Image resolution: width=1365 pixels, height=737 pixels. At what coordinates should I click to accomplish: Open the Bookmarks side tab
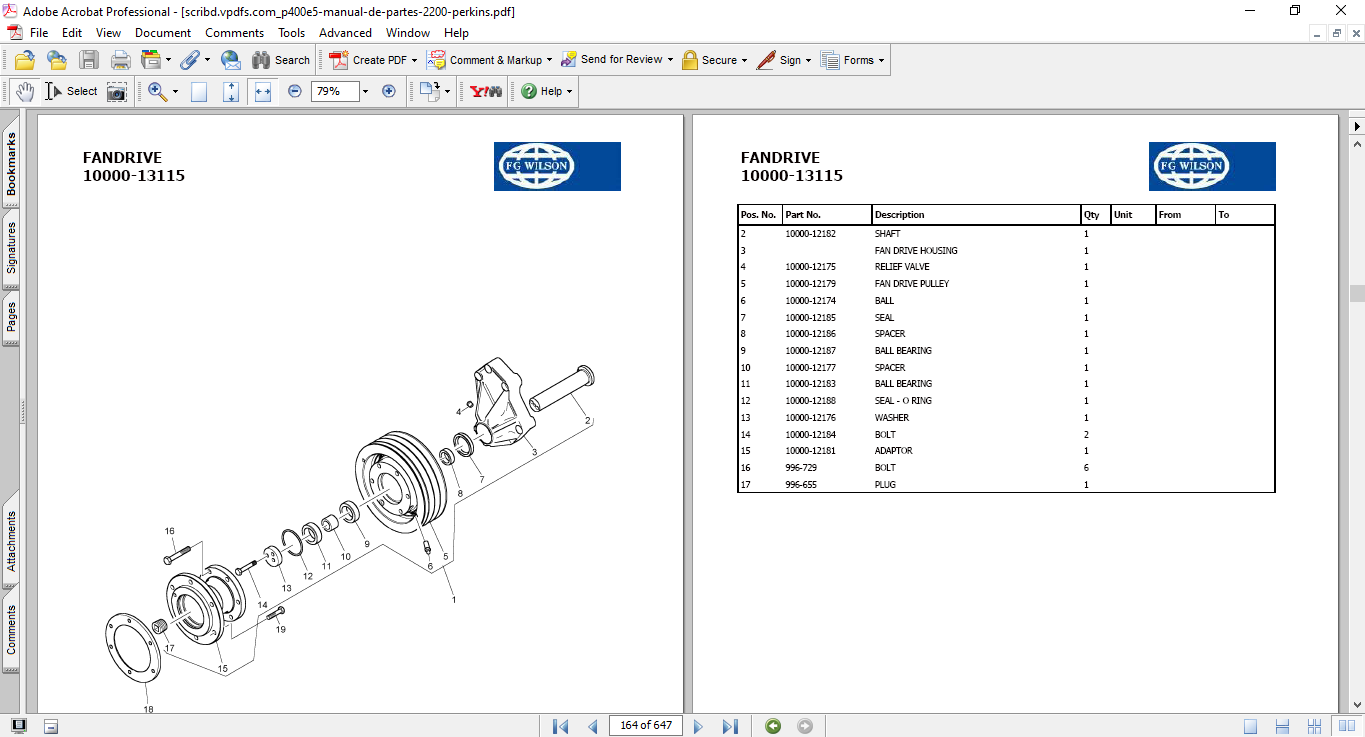pos(11,165)
